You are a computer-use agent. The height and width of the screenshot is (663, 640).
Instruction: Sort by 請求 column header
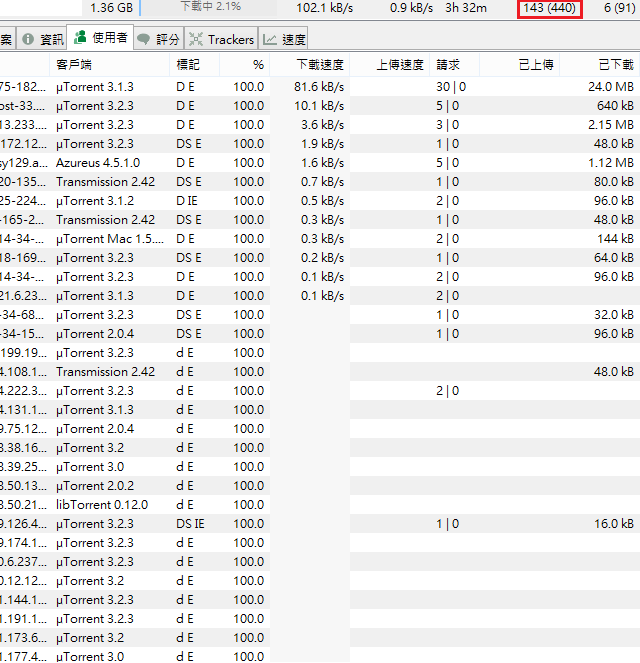(454, 65)
